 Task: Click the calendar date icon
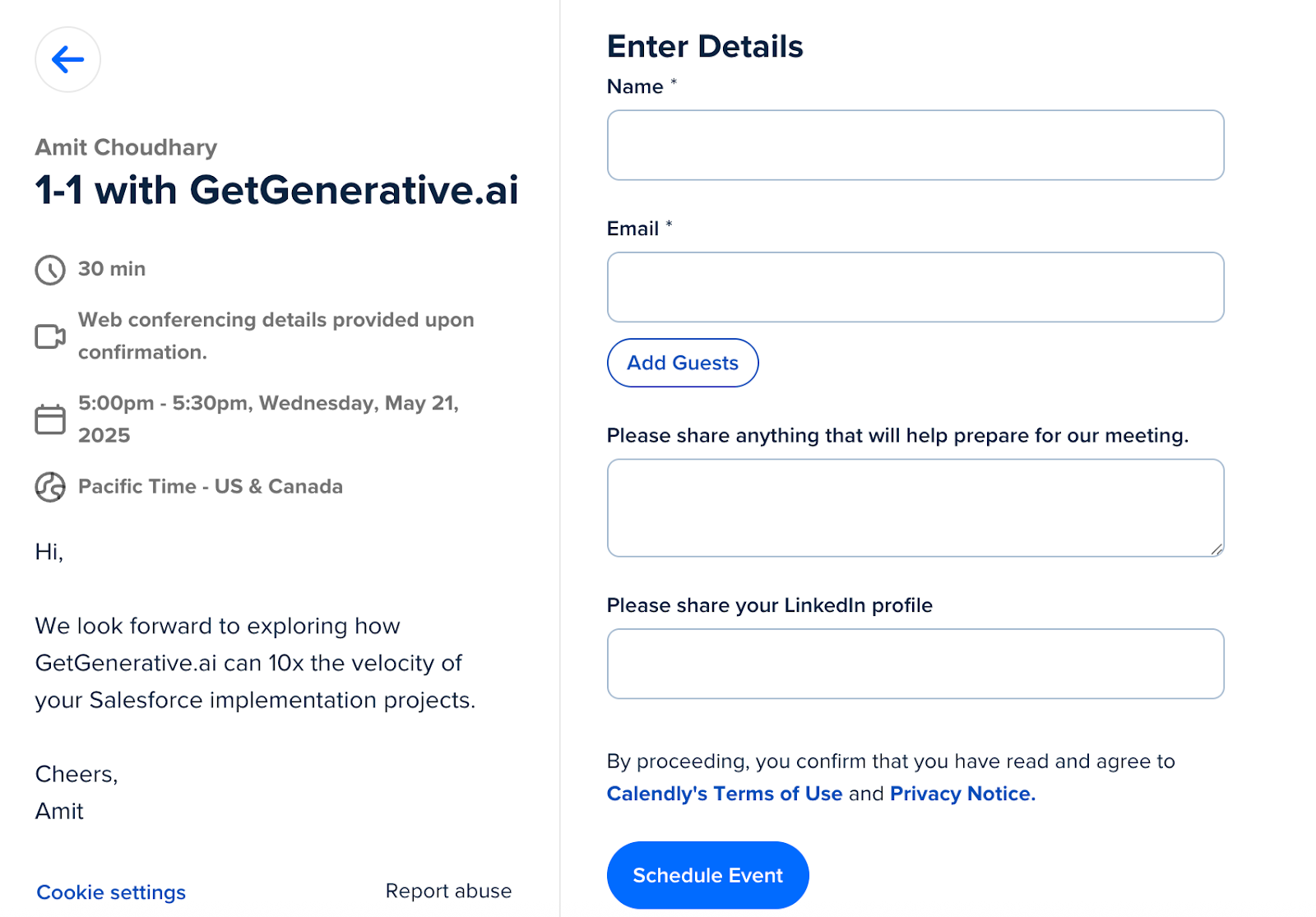pyautogui.click(x=50, y=419)
